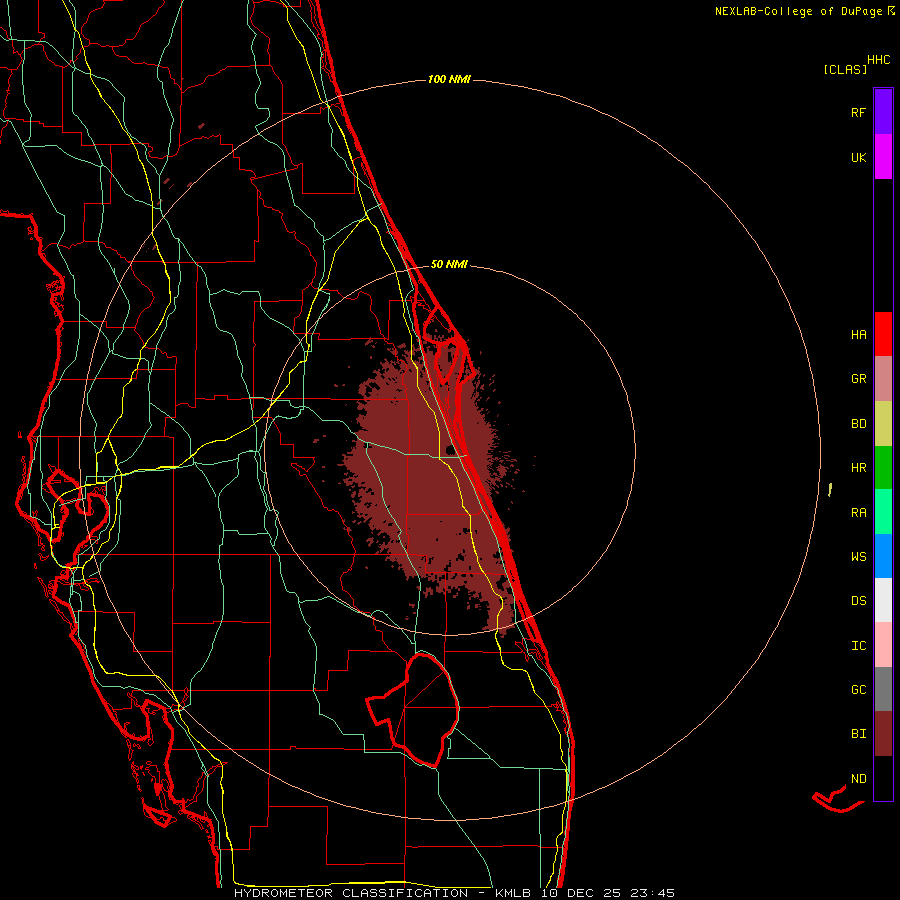900x900 pixels.
Task: Click the 'GC' legend label
Action: [858, 690]
